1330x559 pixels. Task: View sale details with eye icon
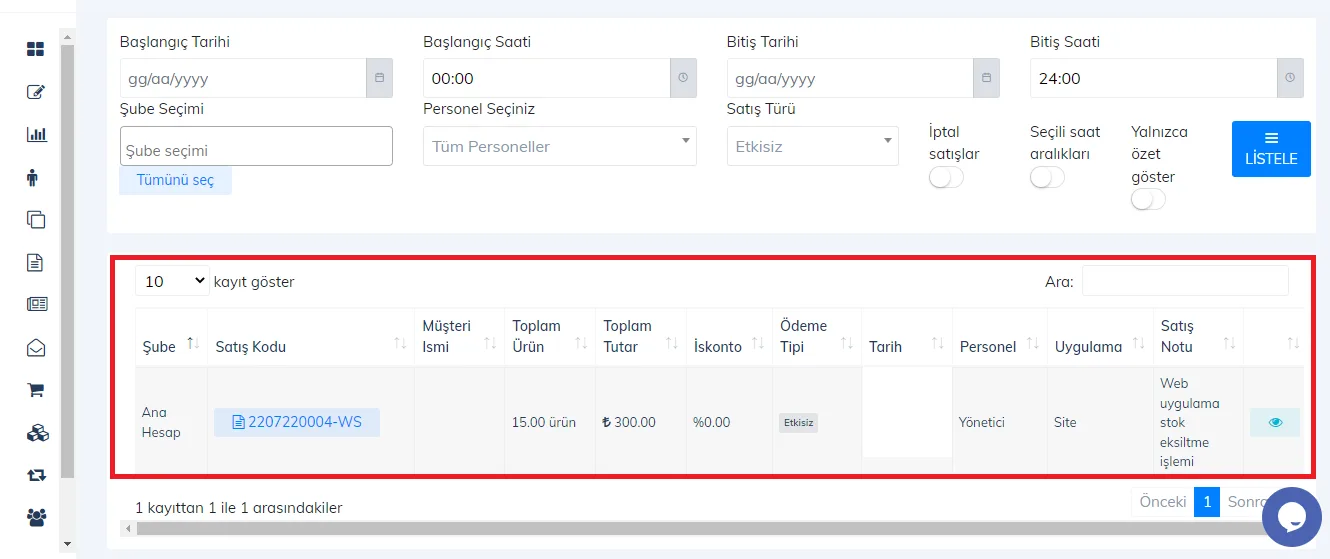(1275, 422)
